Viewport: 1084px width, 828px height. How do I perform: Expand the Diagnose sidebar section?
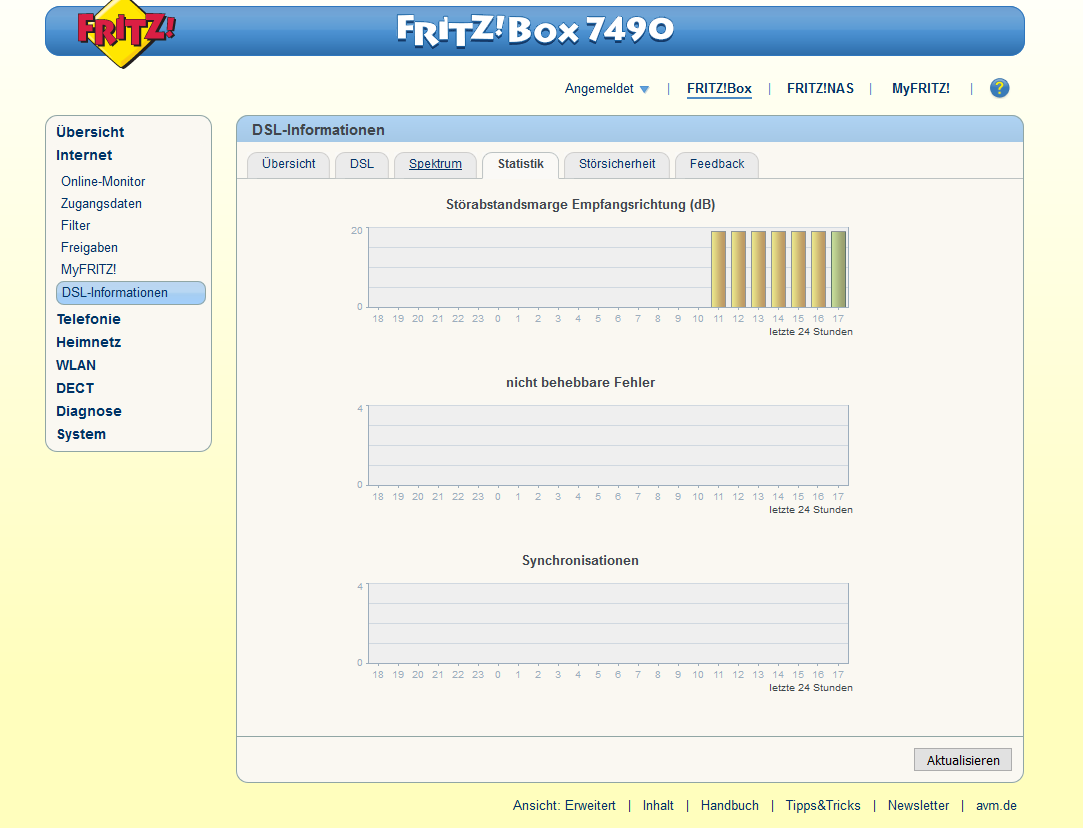tap(88, 411)
